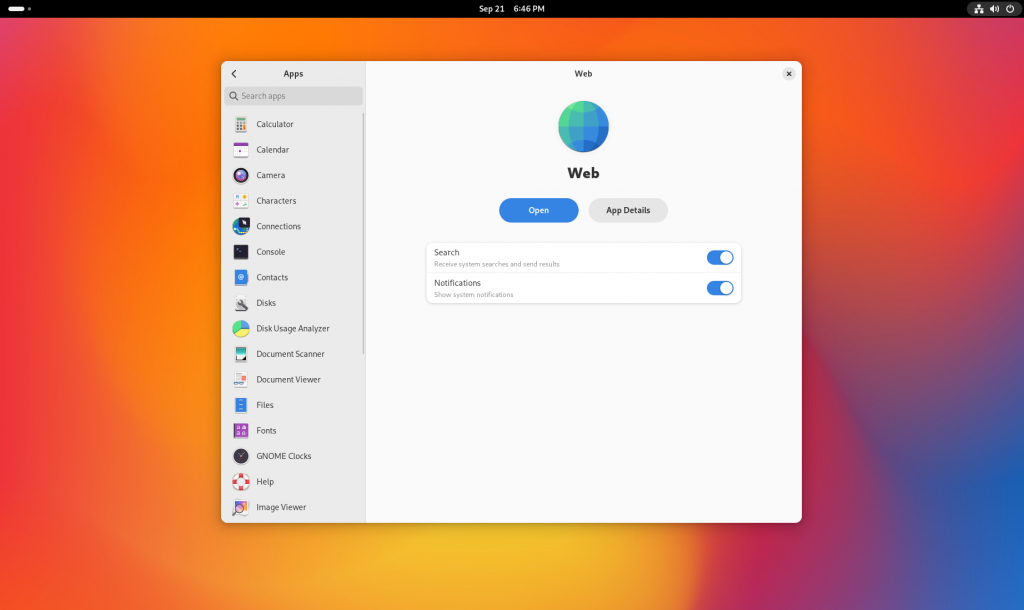Turn off Notifications for Web

click(x=719, y=288)
